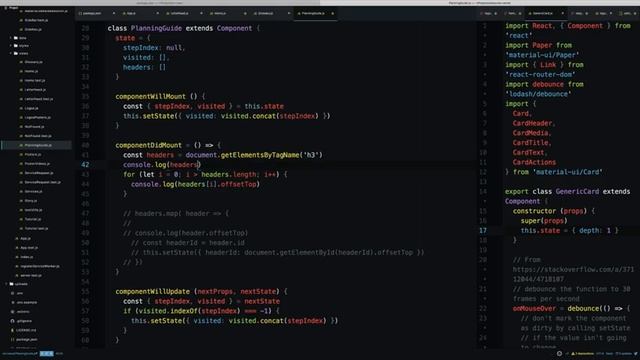Click the file icon beside package.json in tree
This screenshot has height=360, width=640.
pyautogui.click(x=13, y=340)
